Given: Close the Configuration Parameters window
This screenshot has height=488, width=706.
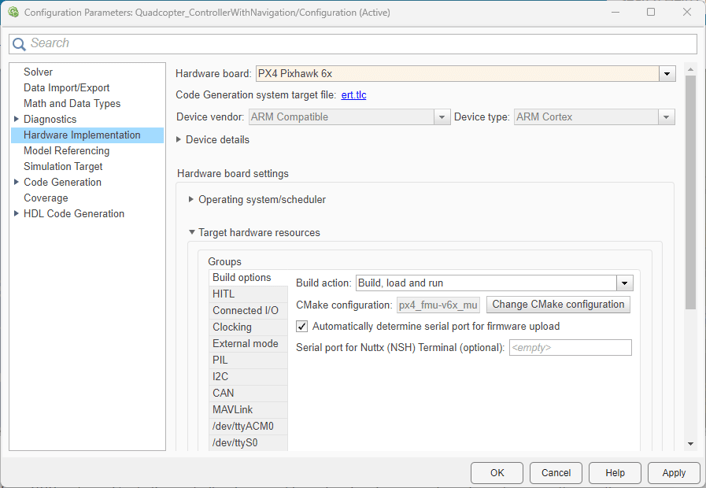Looking at the screenshot, I should coord(687,12).
